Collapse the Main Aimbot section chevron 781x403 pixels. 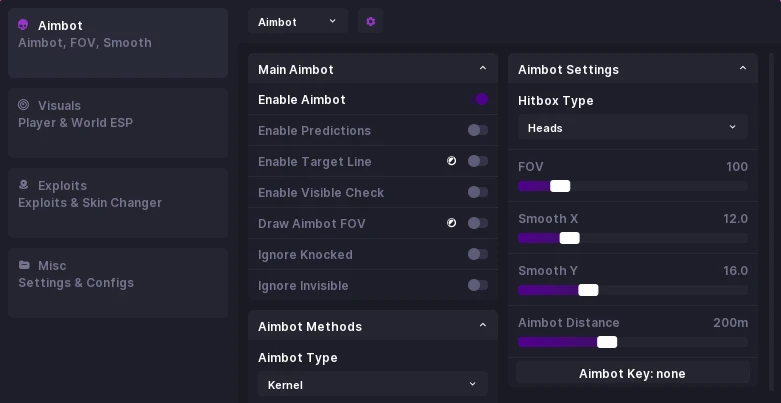tap(483, 68)
